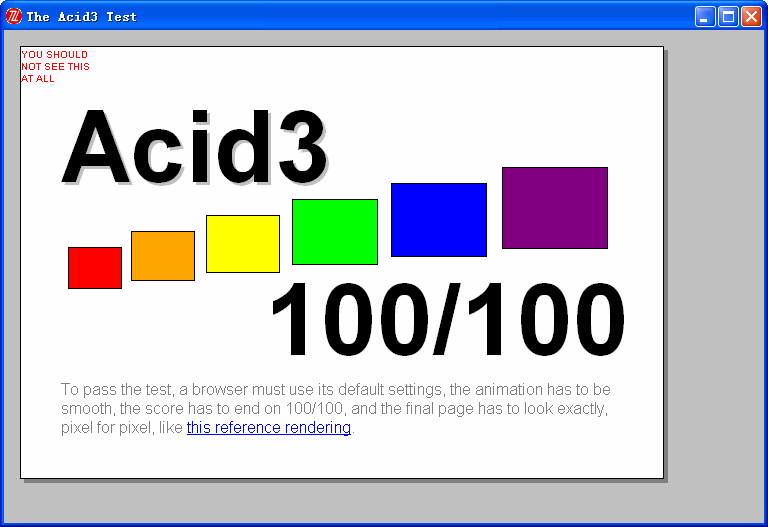Maximize the Acid3 Test window
The height and width of the screenshot is (527, 768).
pyautogui.click(x=728, y=17)
